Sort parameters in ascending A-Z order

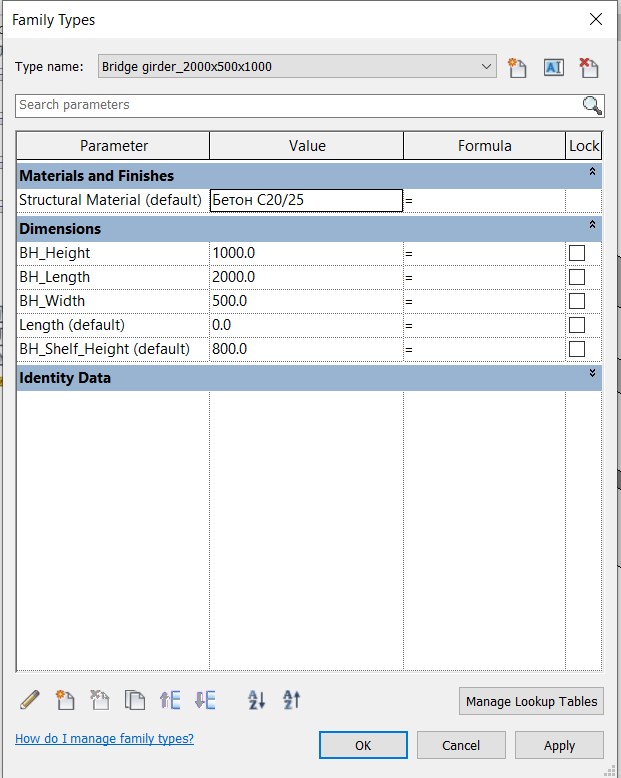(257, 700)
